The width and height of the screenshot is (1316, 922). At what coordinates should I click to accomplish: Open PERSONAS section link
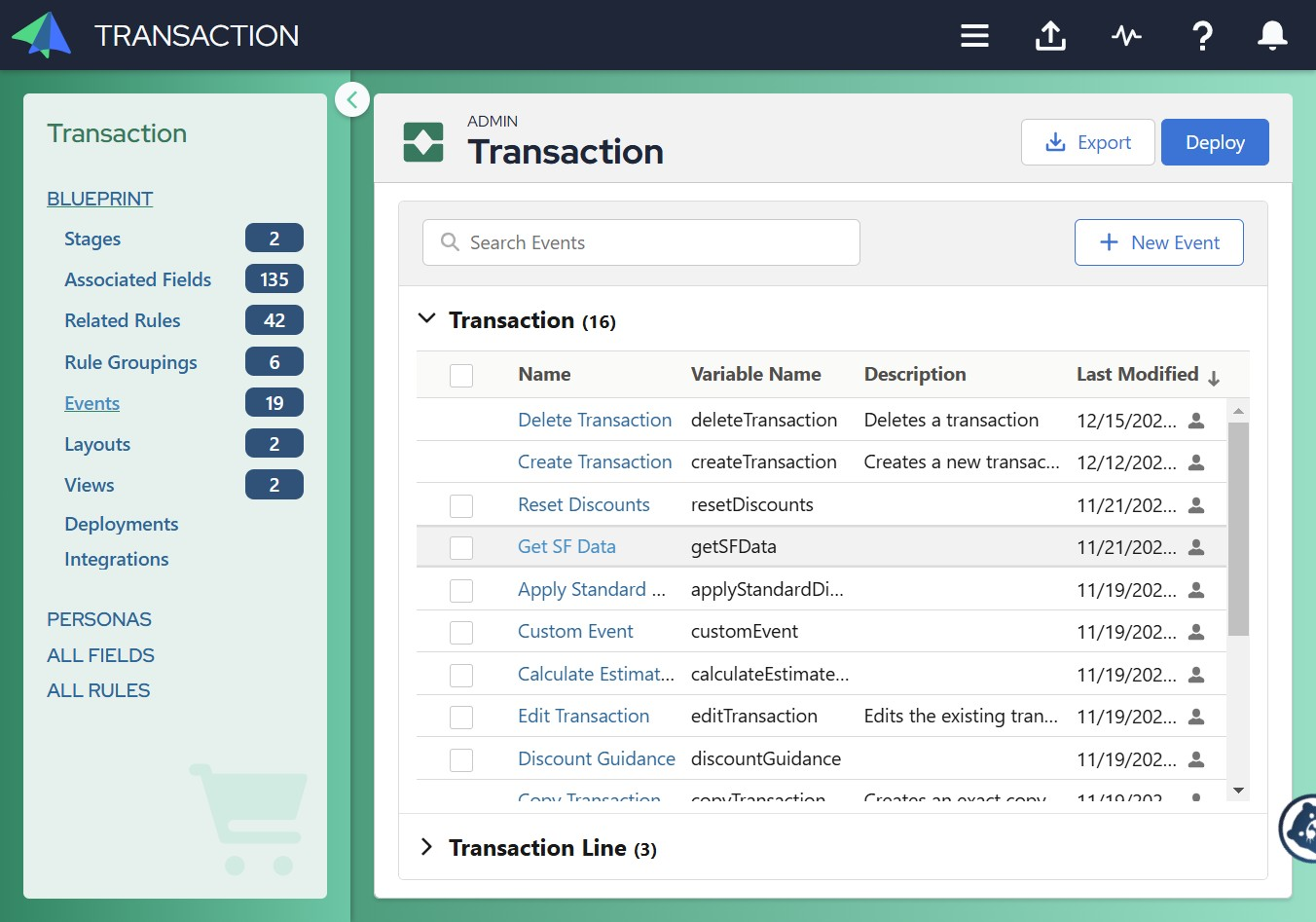point(99,619)
